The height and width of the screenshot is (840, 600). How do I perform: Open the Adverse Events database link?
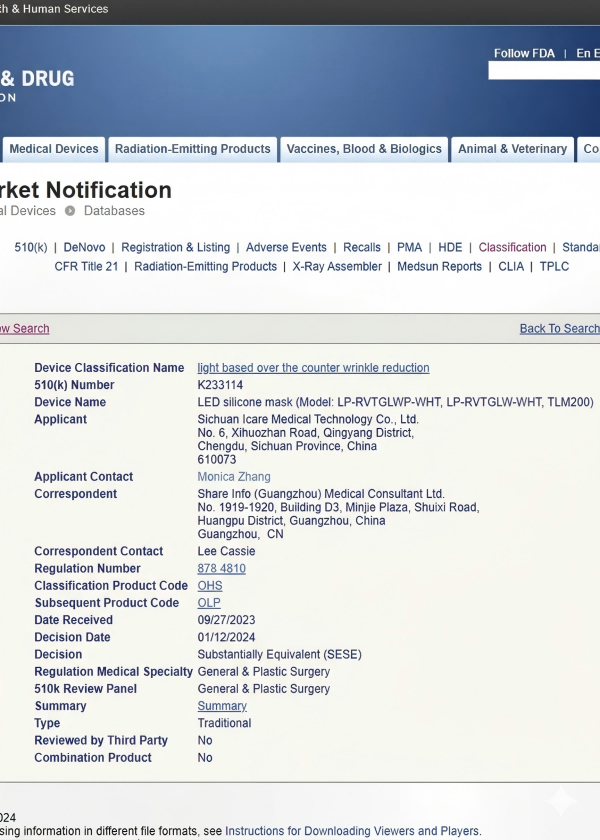[x=286, y=247]
